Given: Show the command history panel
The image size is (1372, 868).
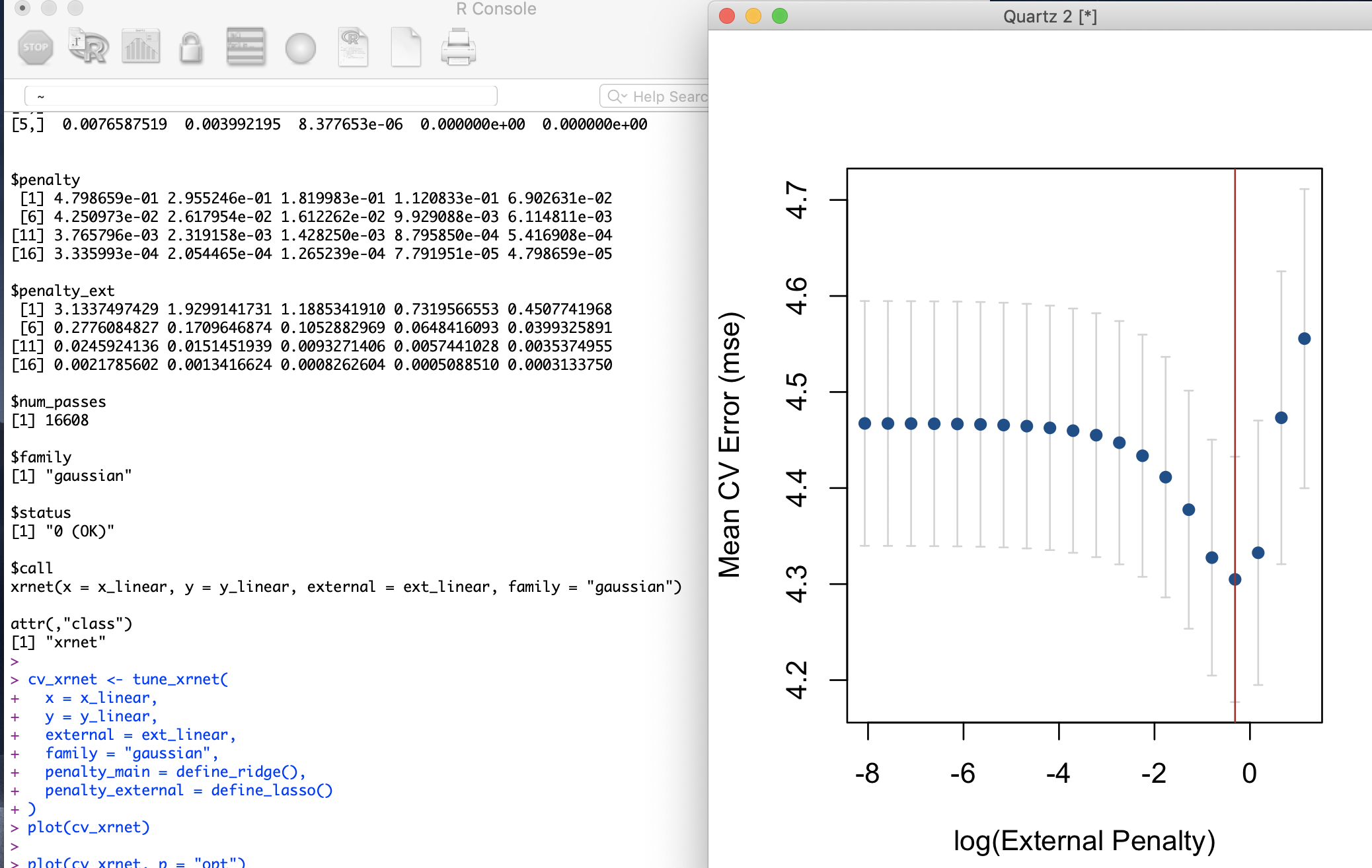Looking at the screenshot, I should pos(245,48).
